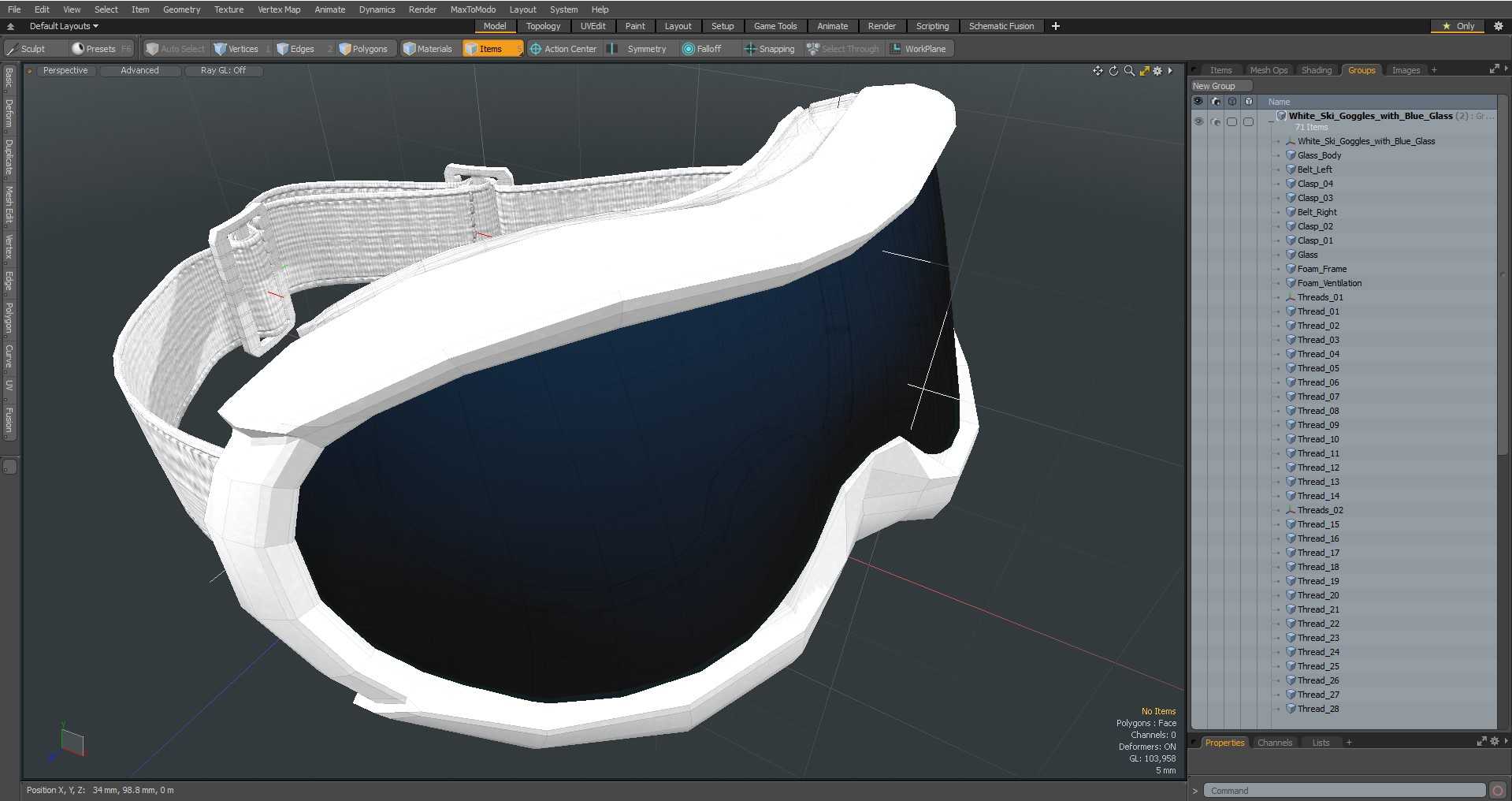1512x801 pixels.
Task: Toggle Auto Select
Action: [x=175, y=49]
